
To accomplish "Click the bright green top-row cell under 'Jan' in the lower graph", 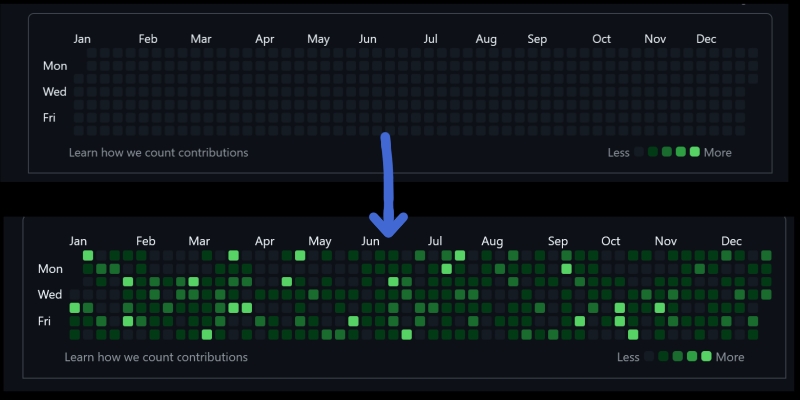I will tap(88, 256).
